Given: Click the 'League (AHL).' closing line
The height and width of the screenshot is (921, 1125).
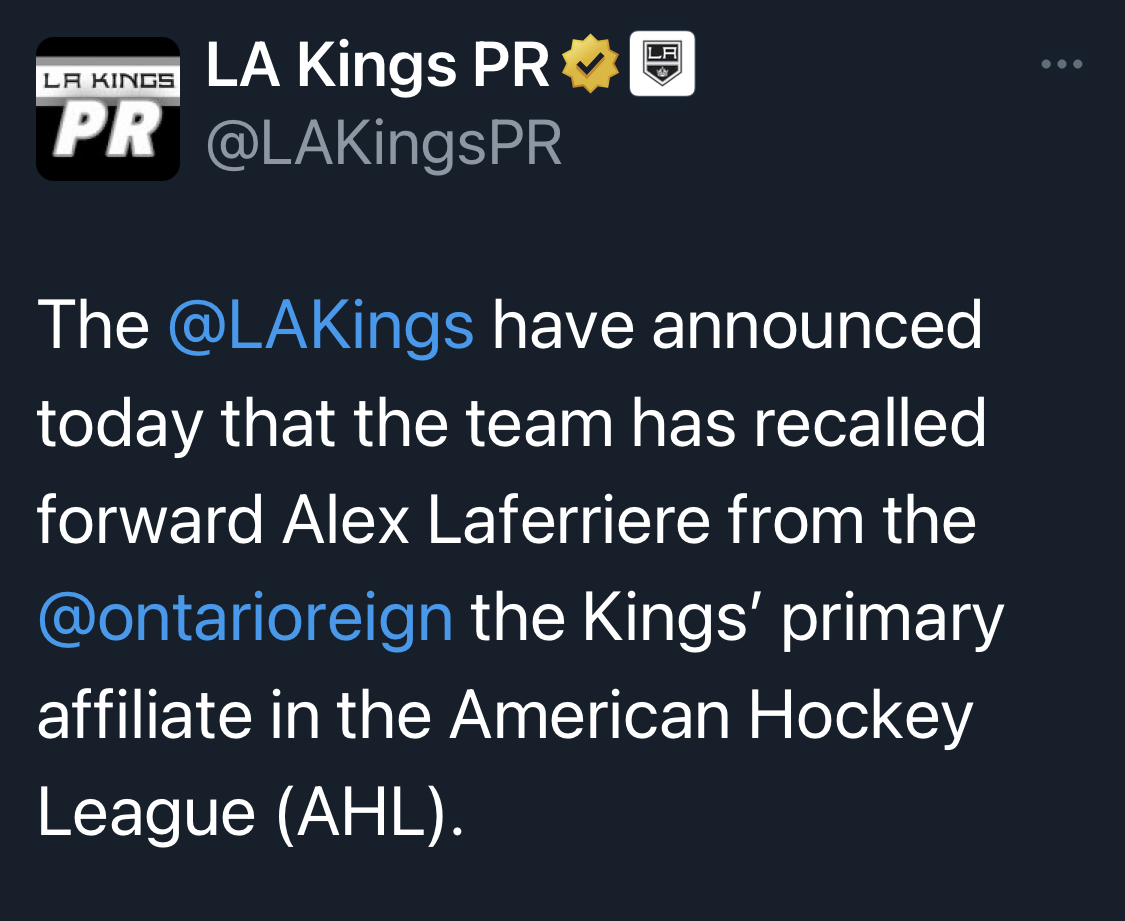Looking at the screenshot, I should [251, 814].
